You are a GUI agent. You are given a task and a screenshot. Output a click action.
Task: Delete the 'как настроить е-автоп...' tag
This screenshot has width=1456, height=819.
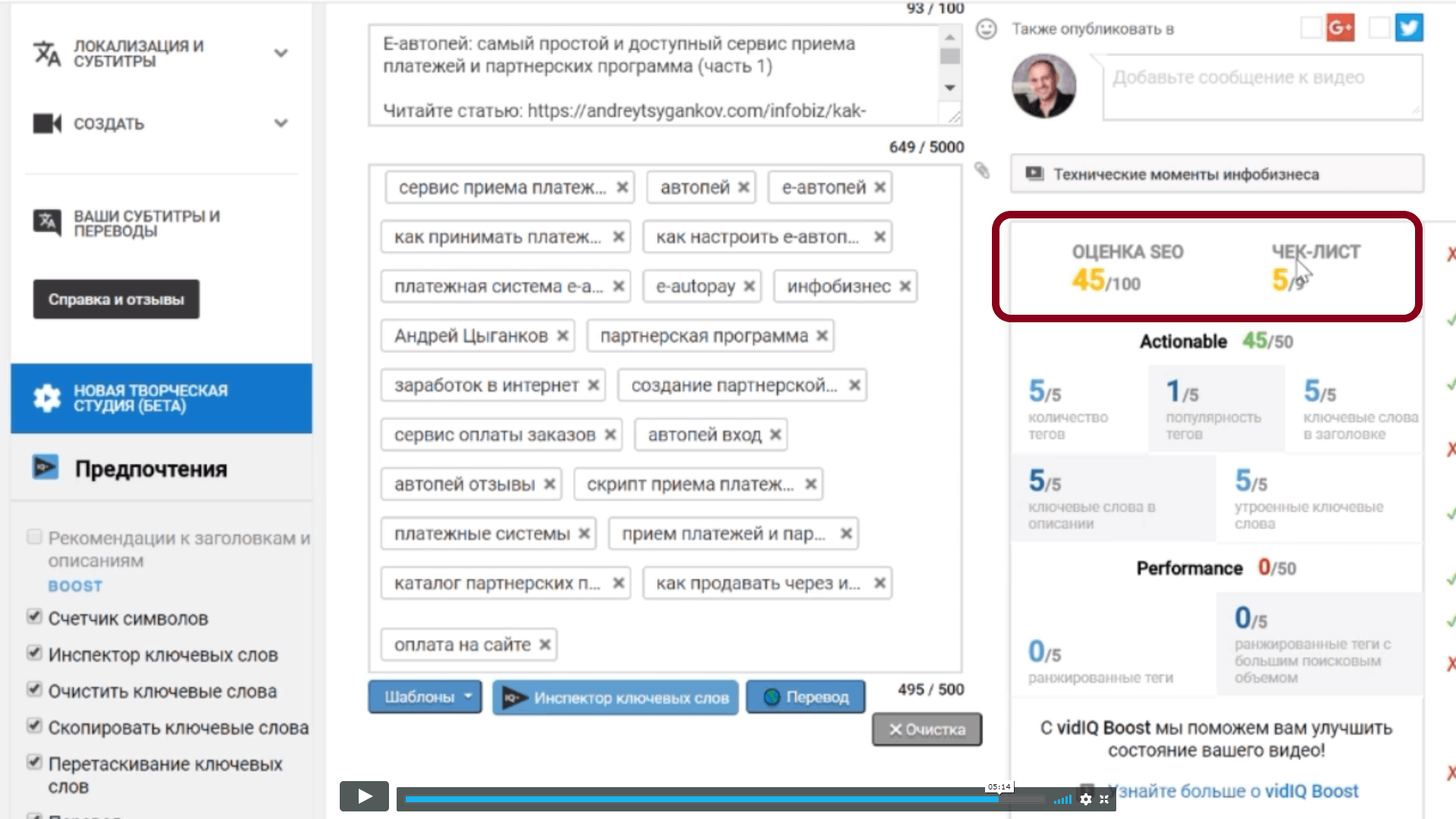point(880,237)
